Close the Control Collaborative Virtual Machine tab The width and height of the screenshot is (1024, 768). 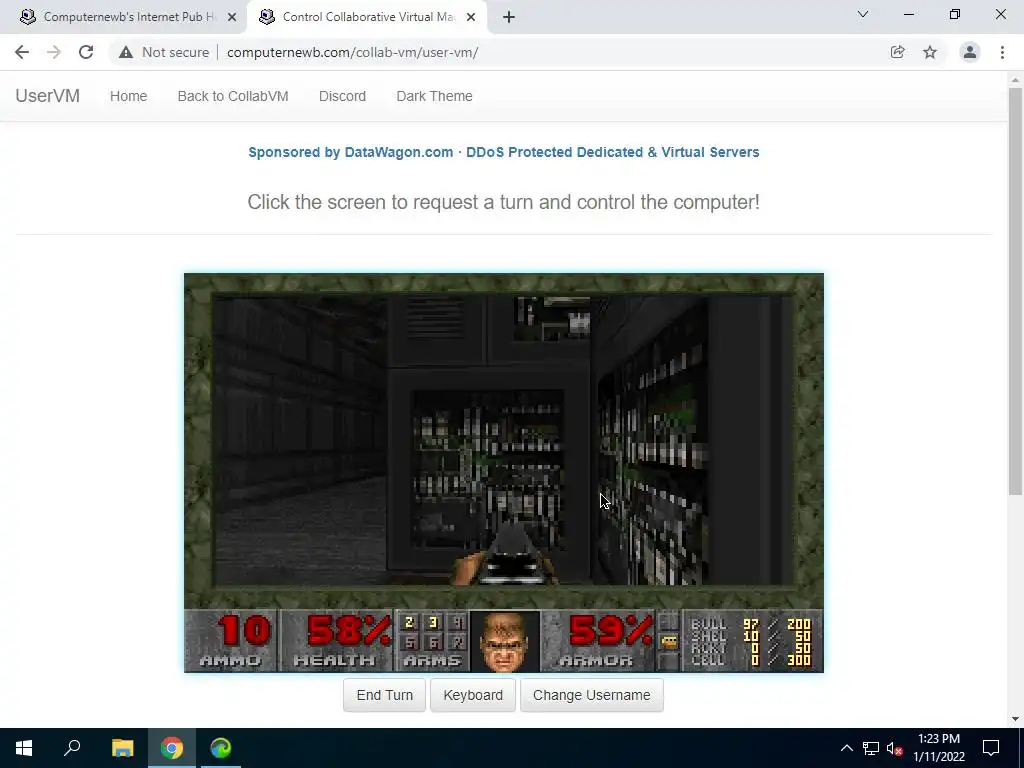coord(471,17)
